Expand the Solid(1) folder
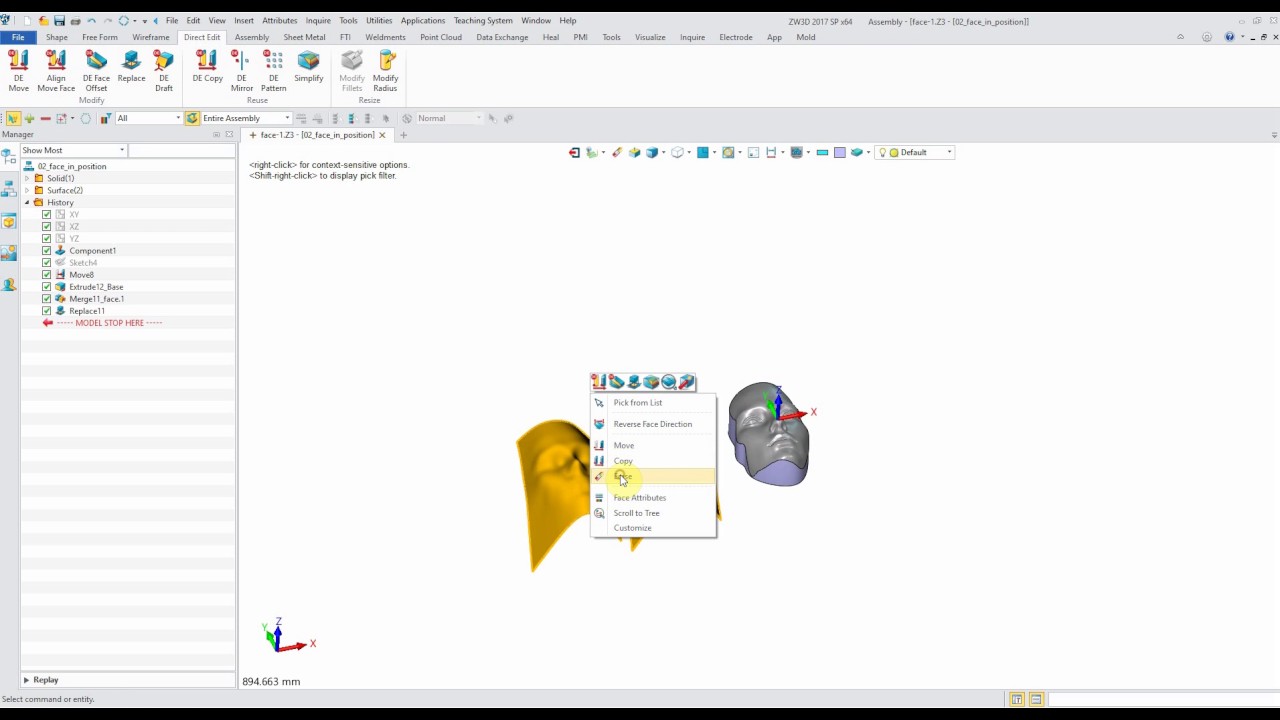 27,178
